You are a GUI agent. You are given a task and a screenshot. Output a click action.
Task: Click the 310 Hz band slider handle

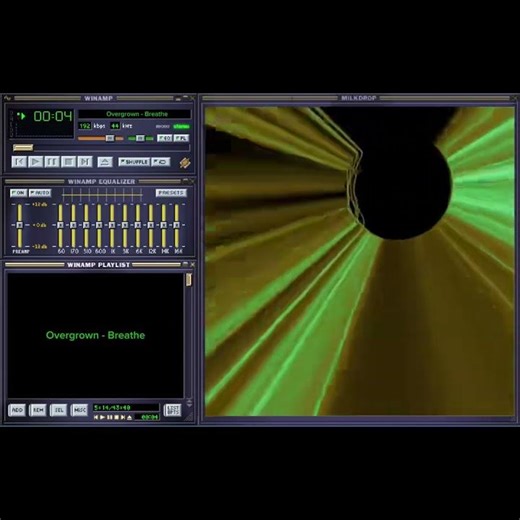click(x=86, y=225)
